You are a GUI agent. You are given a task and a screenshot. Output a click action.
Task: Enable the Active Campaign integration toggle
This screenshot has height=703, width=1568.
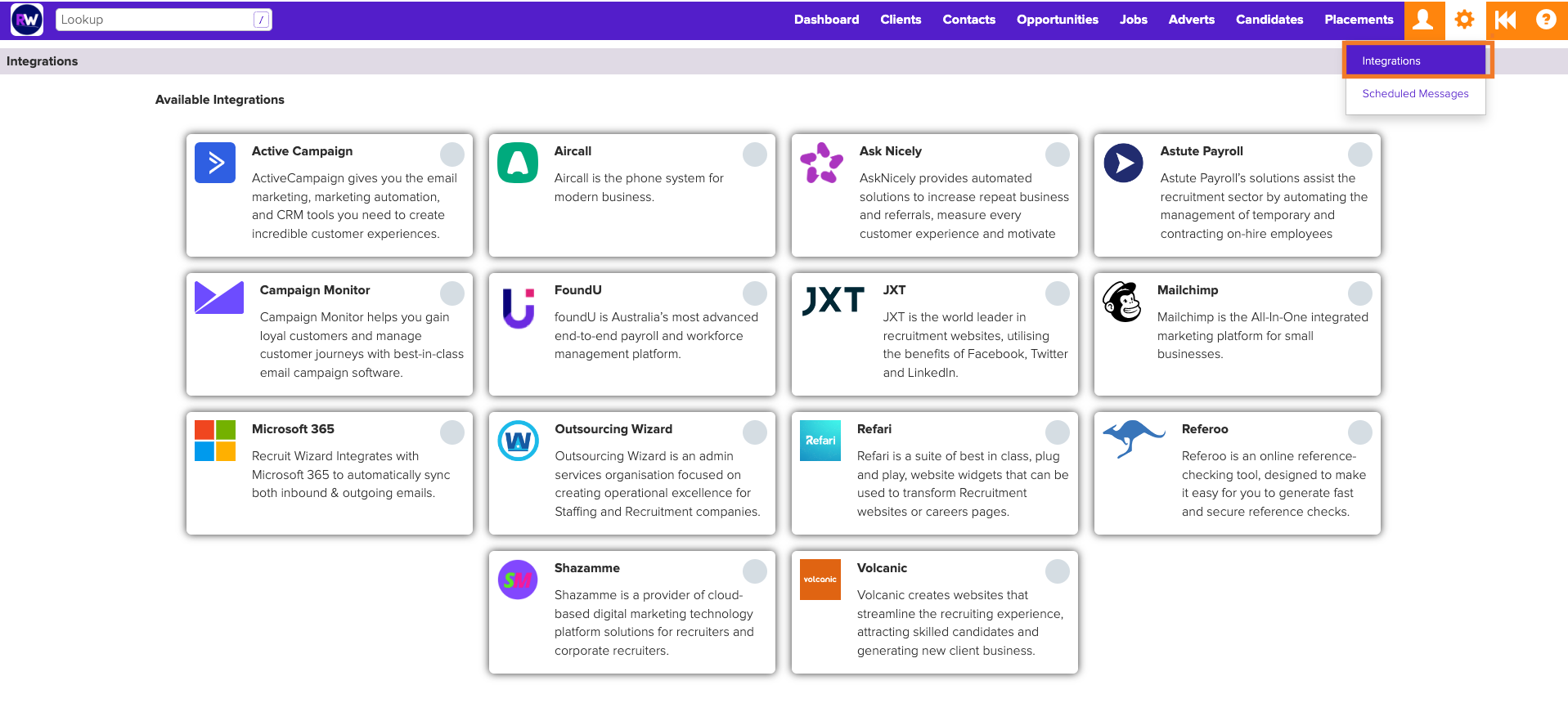pyautogui.click(x=452, y=154)
